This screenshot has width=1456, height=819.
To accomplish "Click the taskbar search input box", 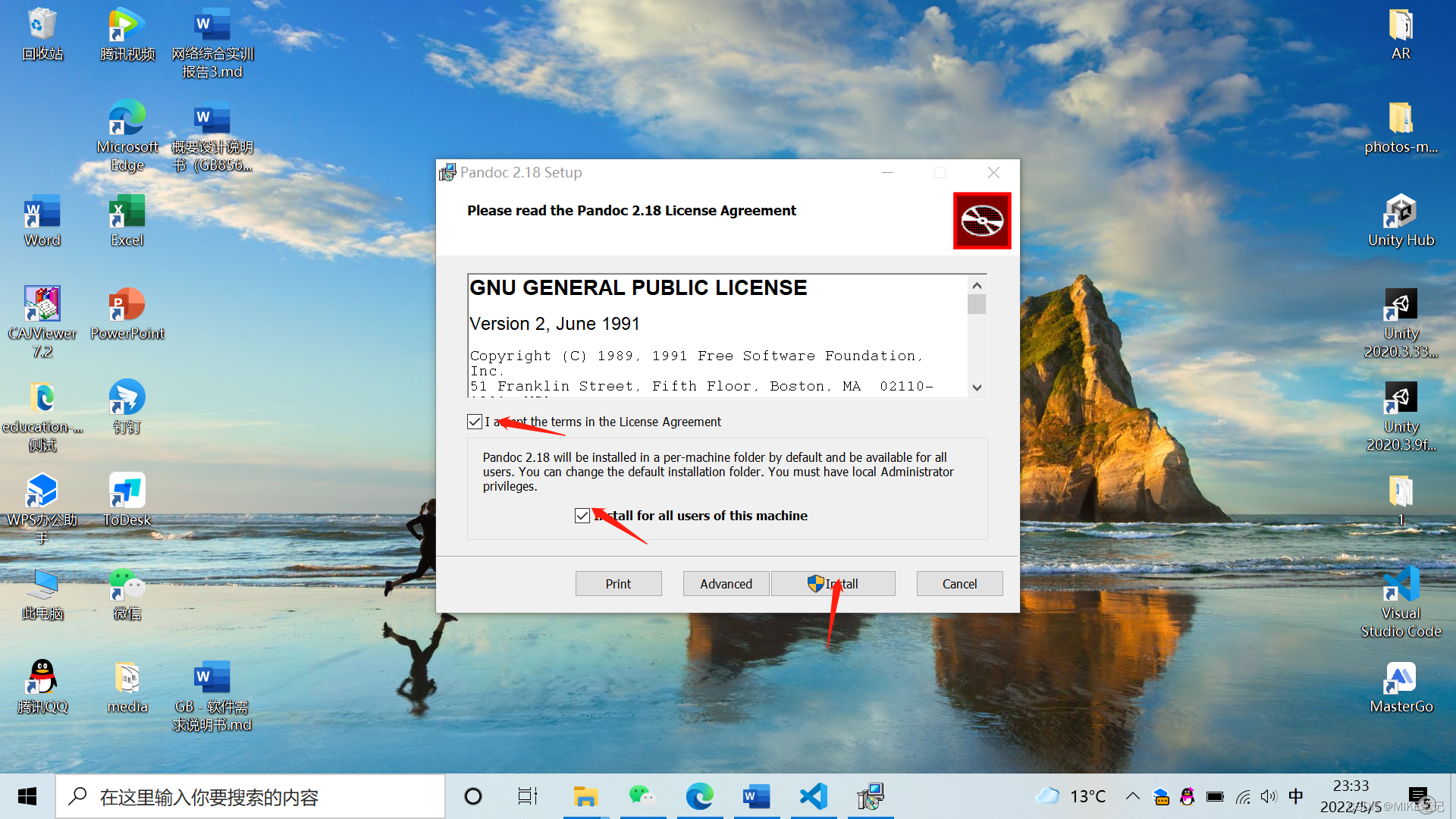I will click(250, 796).
